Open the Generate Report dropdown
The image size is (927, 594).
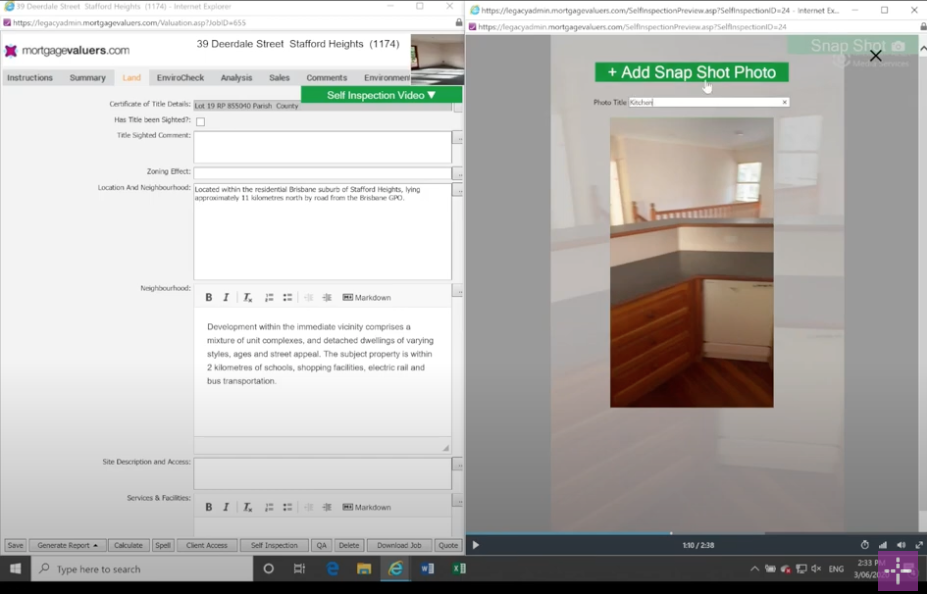click(67, 545)
